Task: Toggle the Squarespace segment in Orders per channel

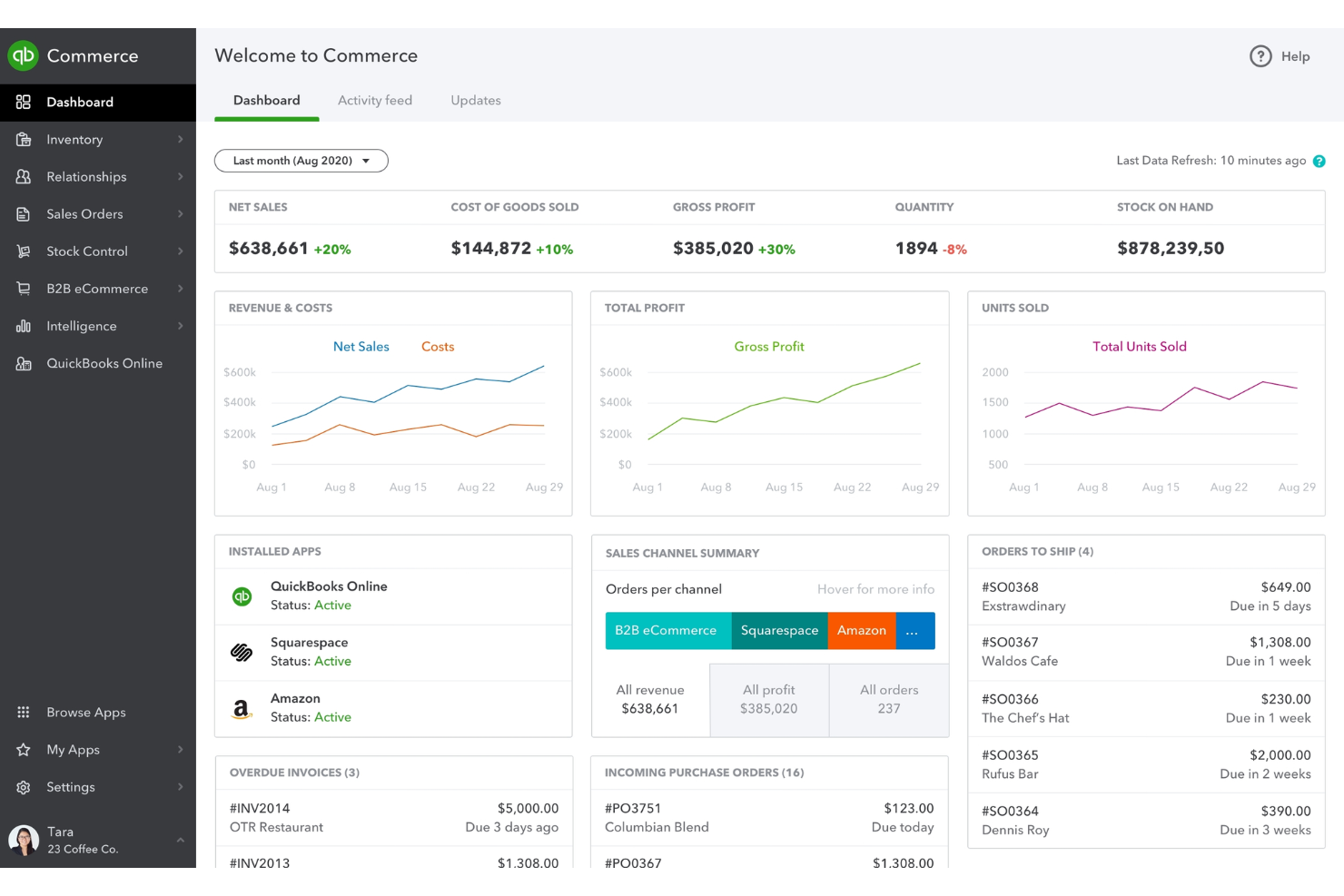Action: 778,630
